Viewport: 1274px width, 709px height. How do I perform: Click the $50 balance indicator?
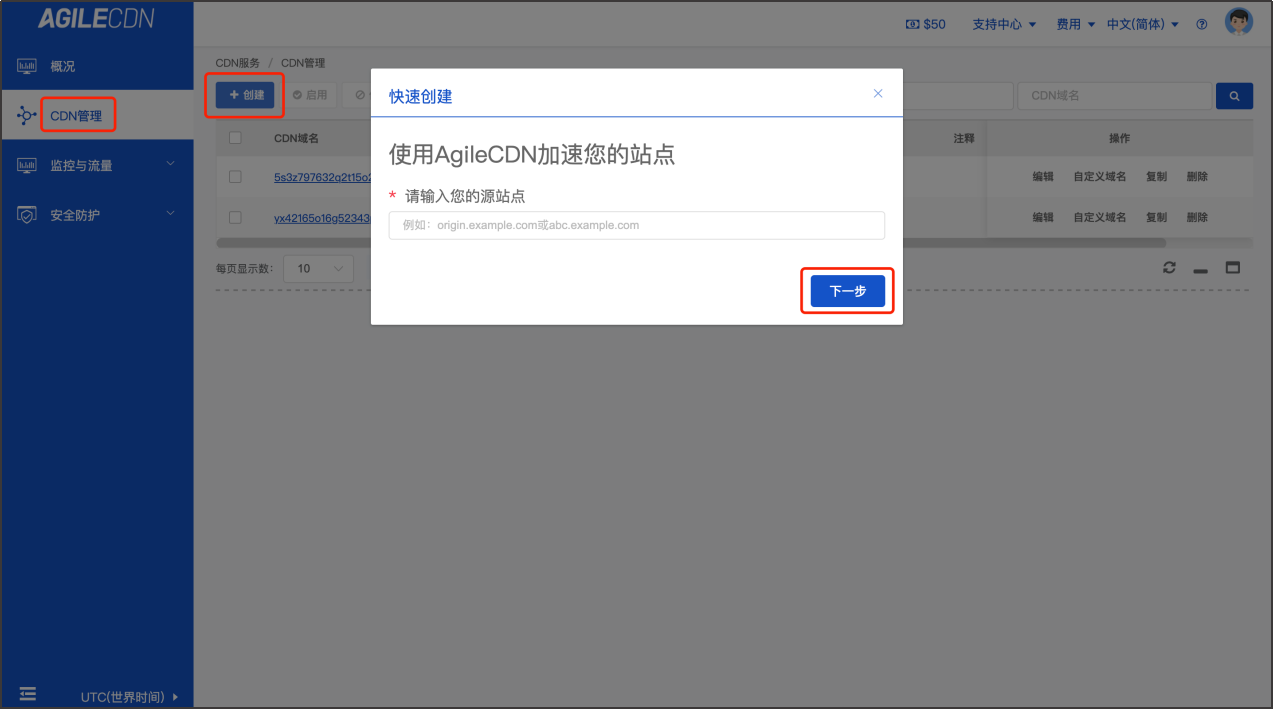925,24
